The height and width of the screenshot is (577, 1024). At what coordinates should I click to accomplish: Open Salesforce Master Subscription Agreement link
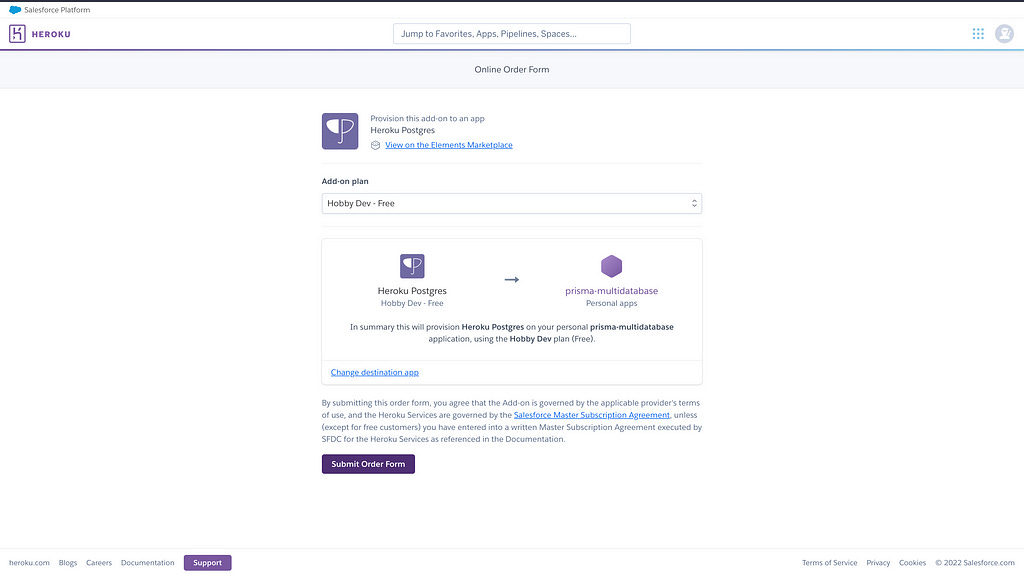pos(592,415)
